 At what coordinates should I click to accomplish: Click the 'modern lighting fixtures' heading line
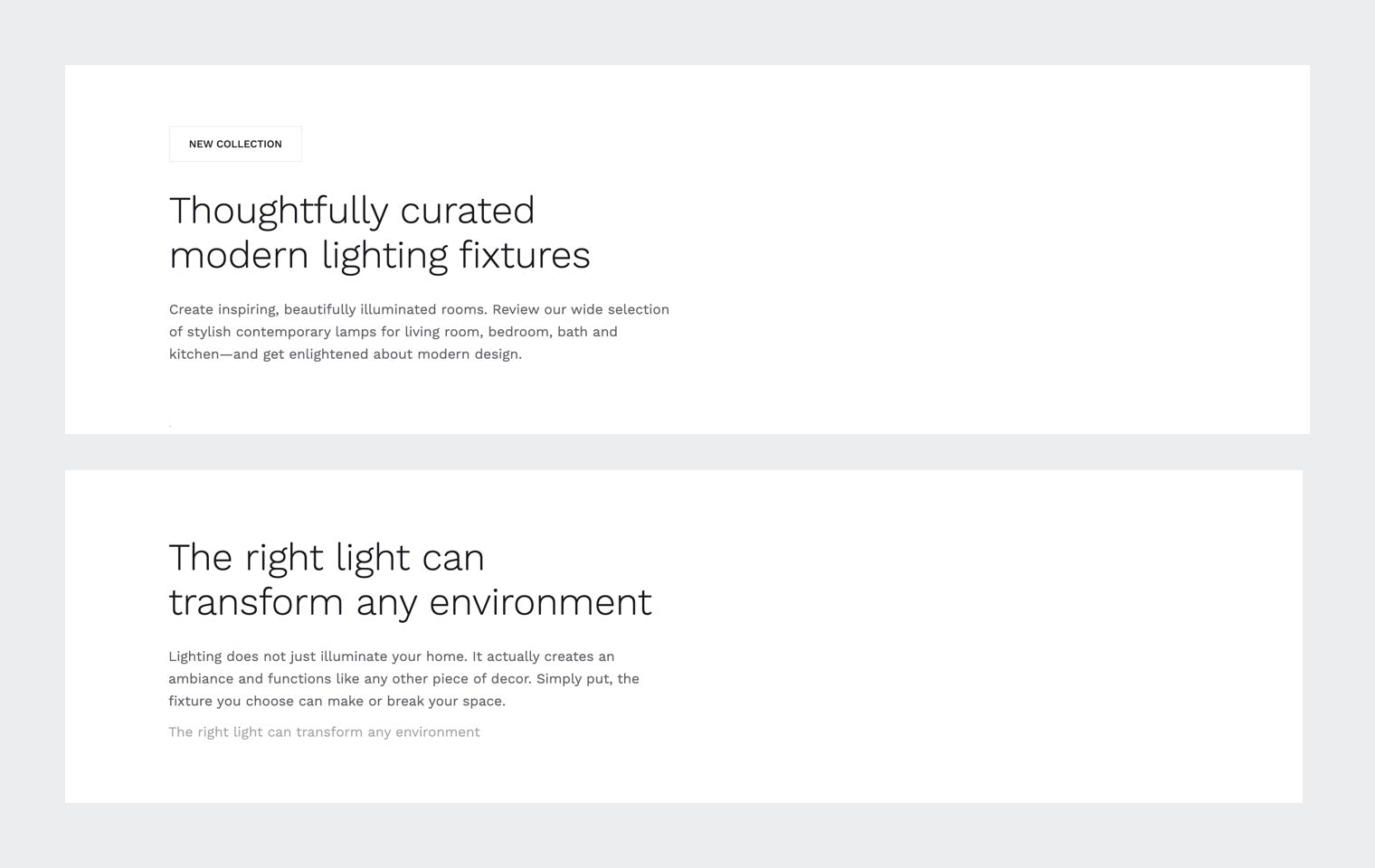(379, 255)
